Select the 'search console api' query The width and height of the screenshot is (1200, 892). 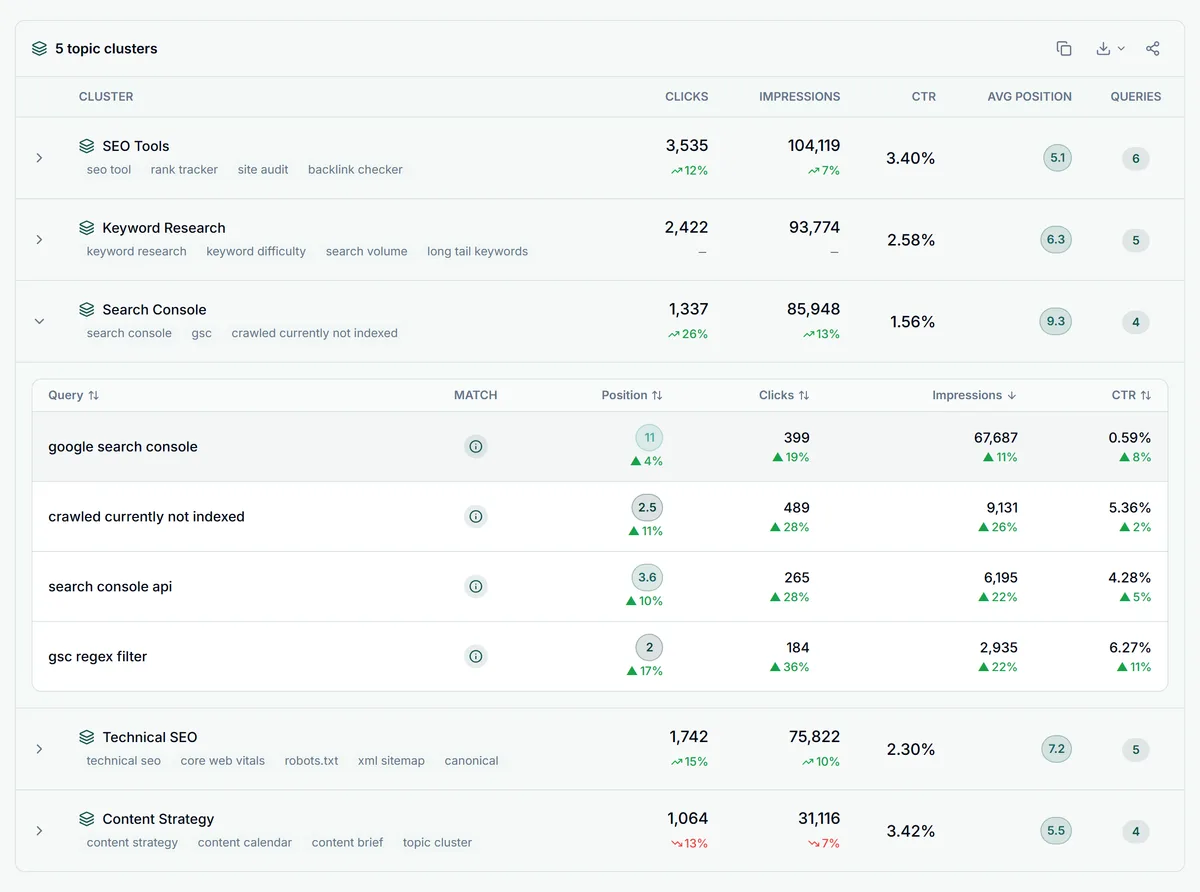click(110, 587)
